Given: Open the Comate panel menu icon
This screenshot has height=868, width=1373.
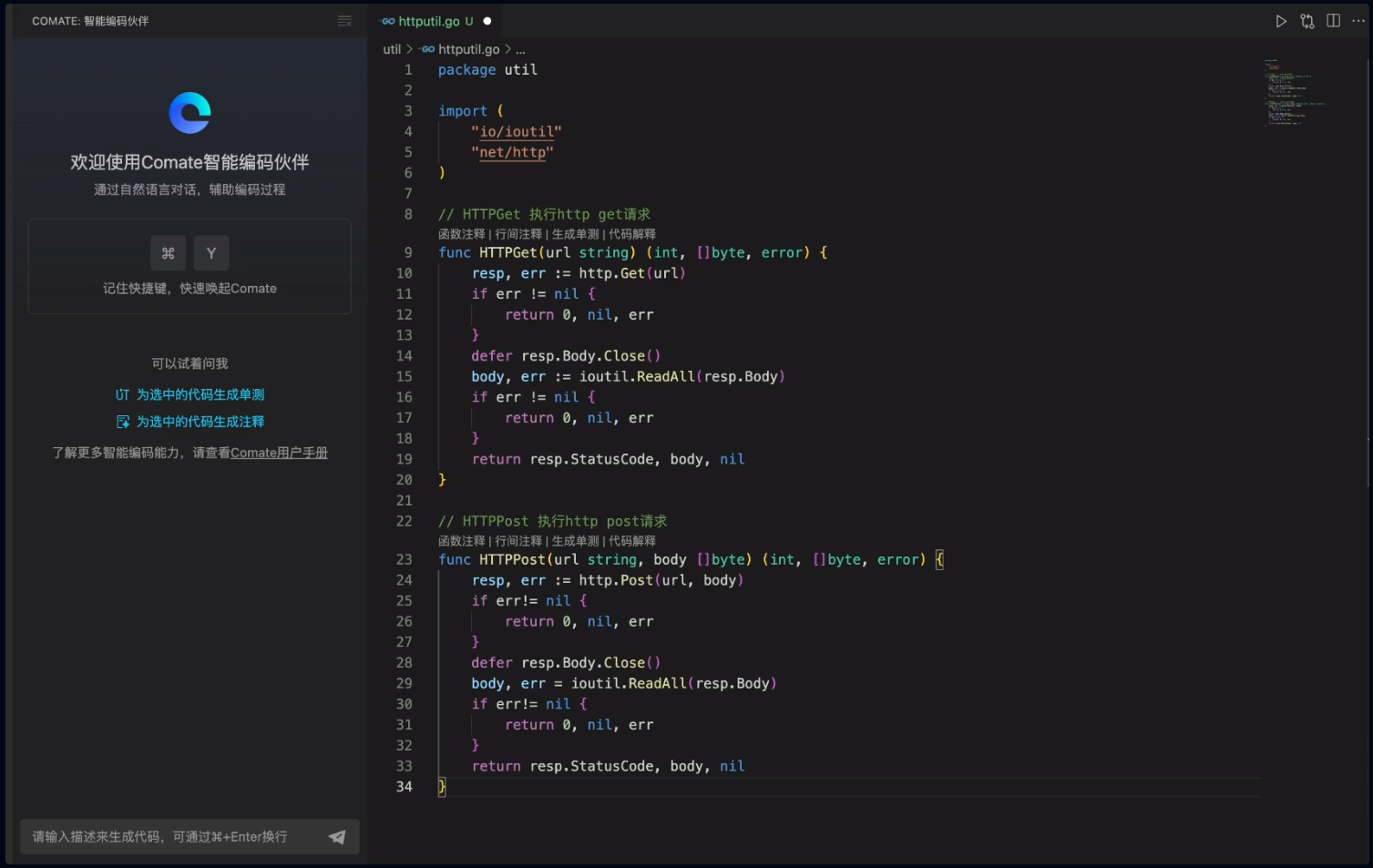Looking at the screenshot, I should 344,21.
